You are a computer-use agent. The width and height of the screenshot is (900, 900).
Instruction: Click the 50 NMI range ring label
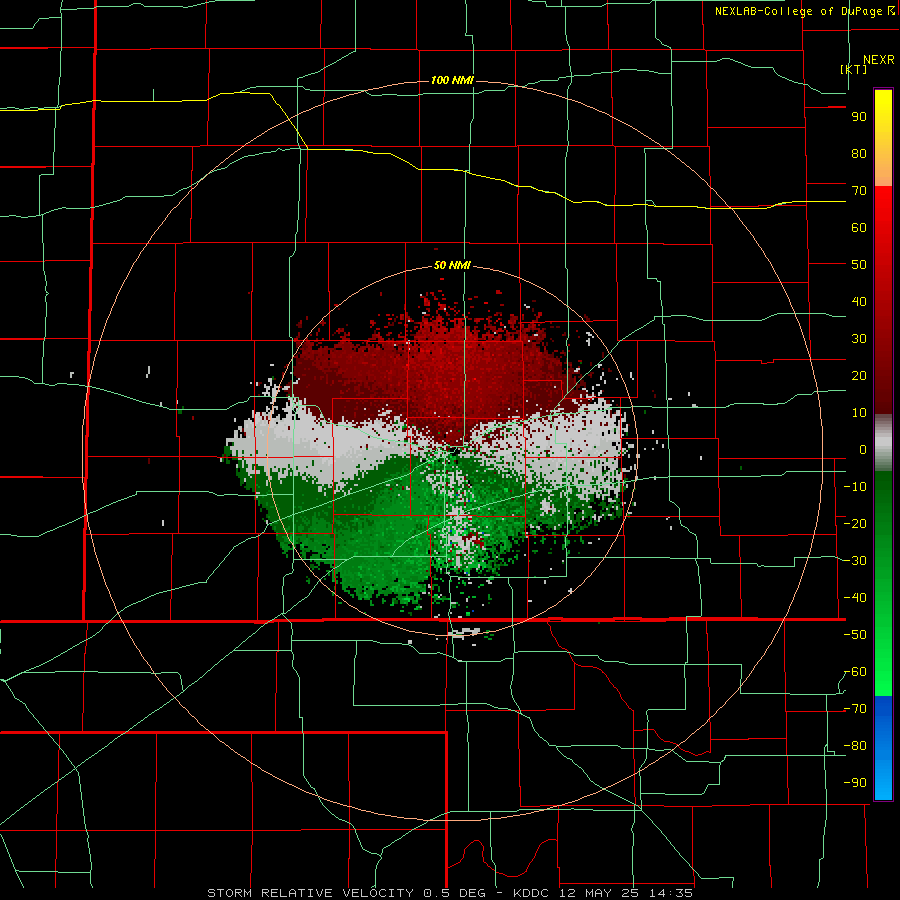pyautogui.click(x=452, y=265)
